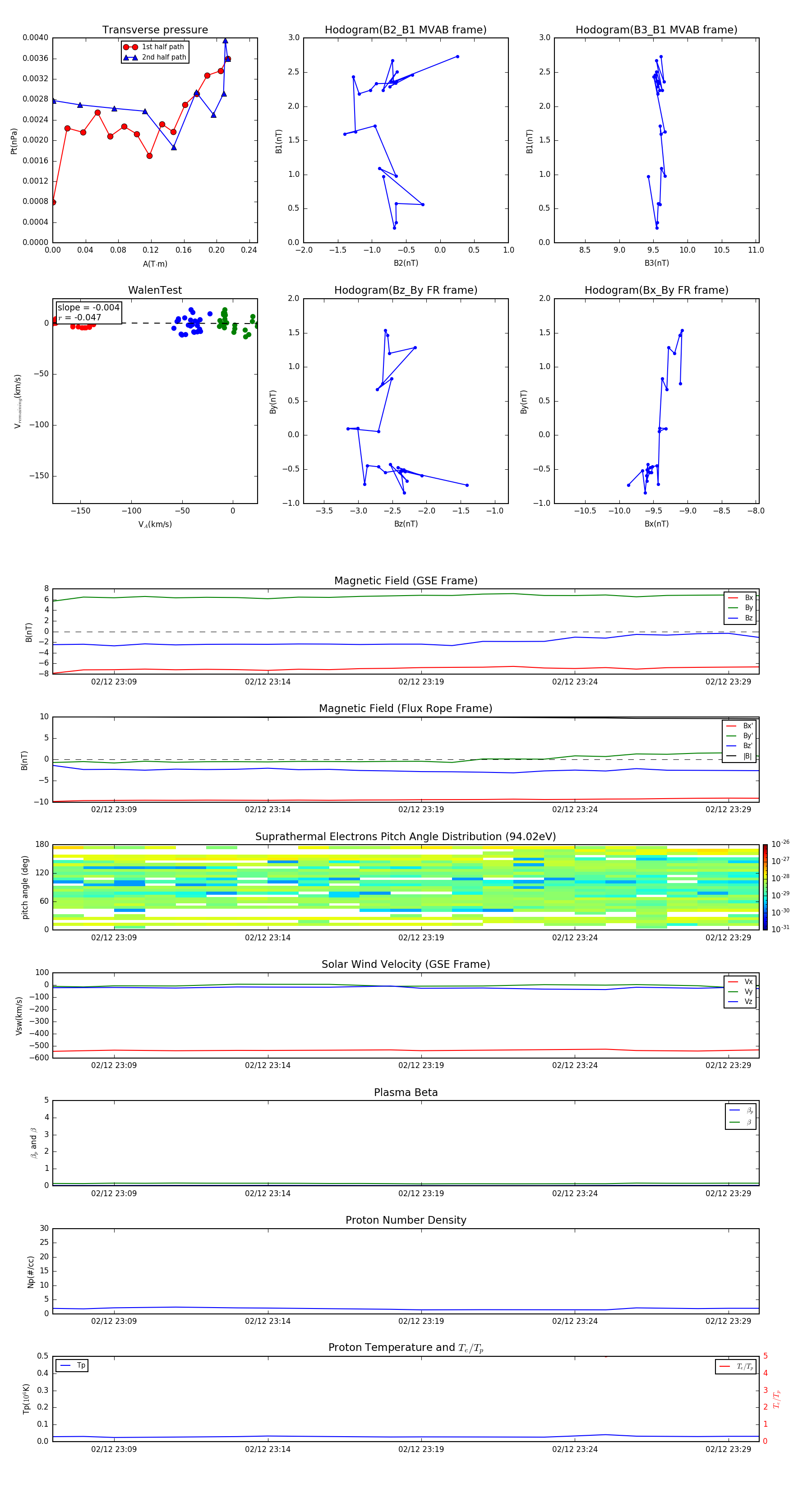Viewport: 812px width, 1489px height.
Task: Click the 'Transverse pressure' plot title
Action: pyautogui.click(x=155, y=30)
